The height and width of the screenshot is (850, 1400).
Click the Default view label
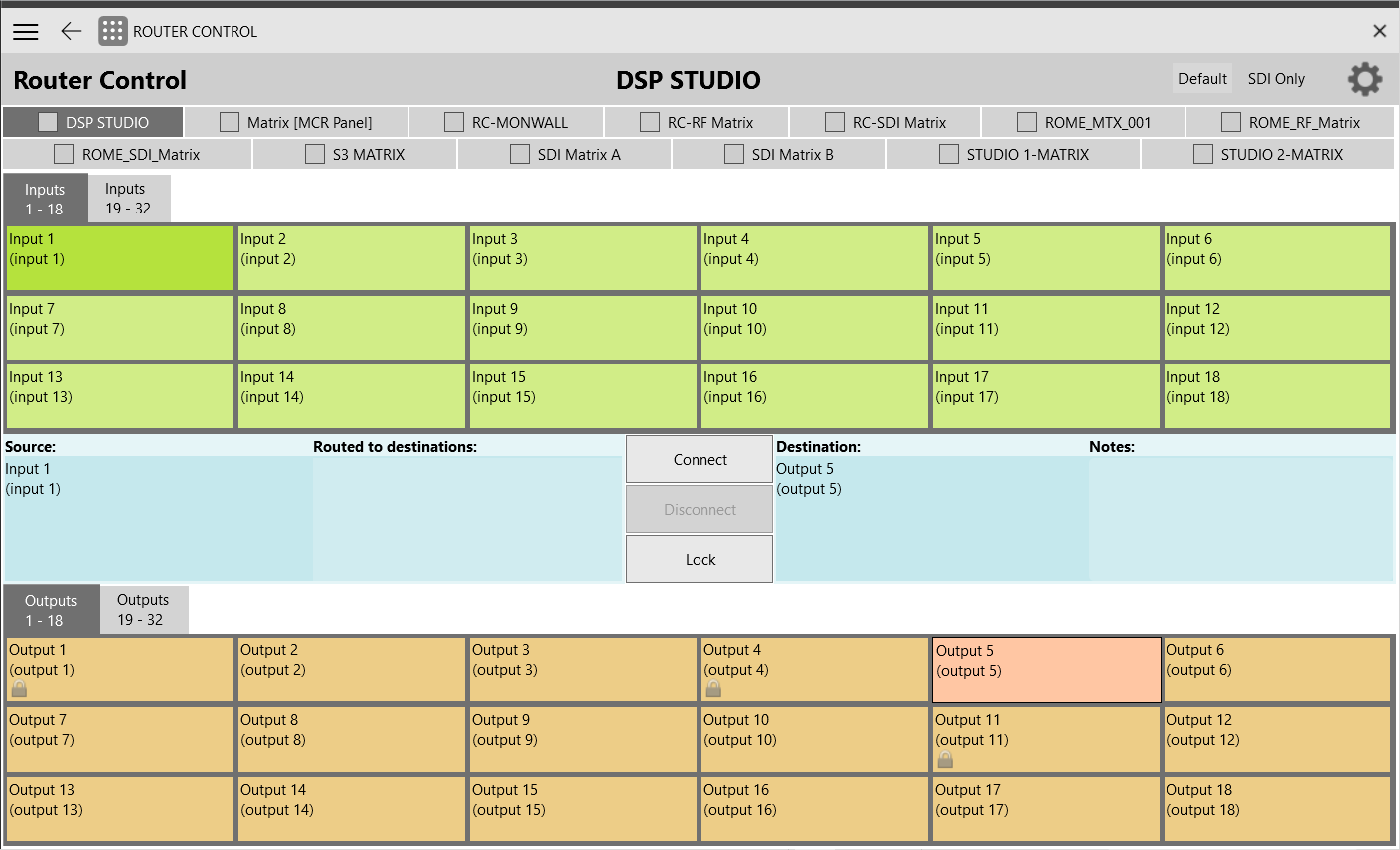[1202, 78]
